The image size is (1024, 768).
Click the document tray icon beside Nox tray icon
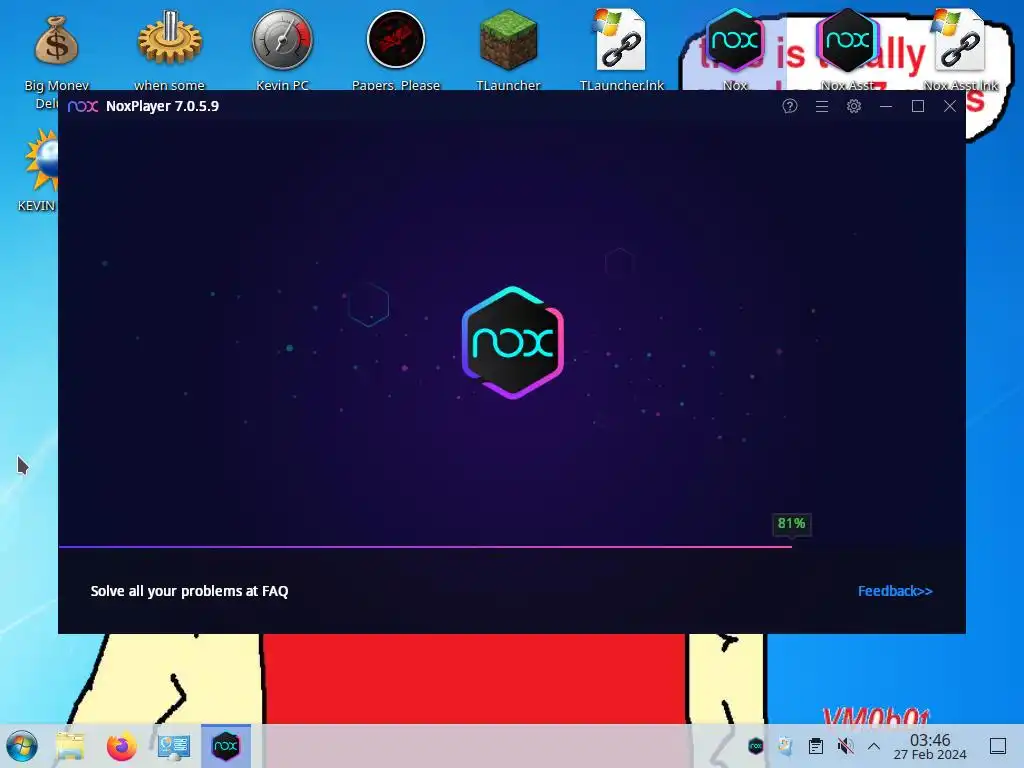point(786,746)
